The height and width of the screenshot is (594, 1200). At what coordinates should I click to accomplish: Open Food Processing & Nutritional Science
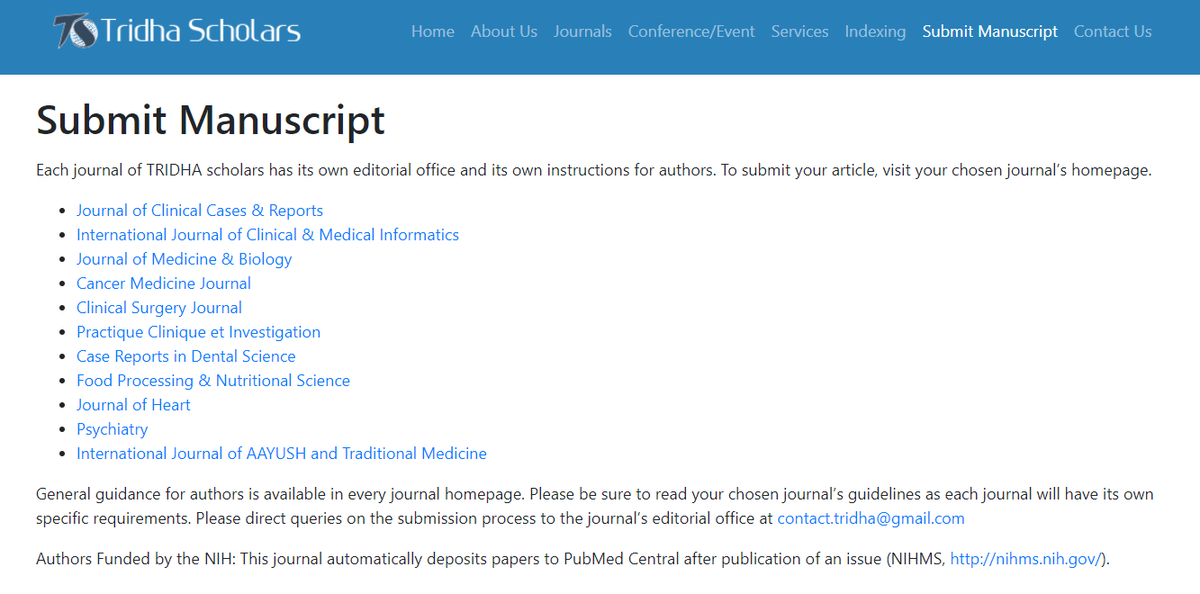click(x=213, y=381)
